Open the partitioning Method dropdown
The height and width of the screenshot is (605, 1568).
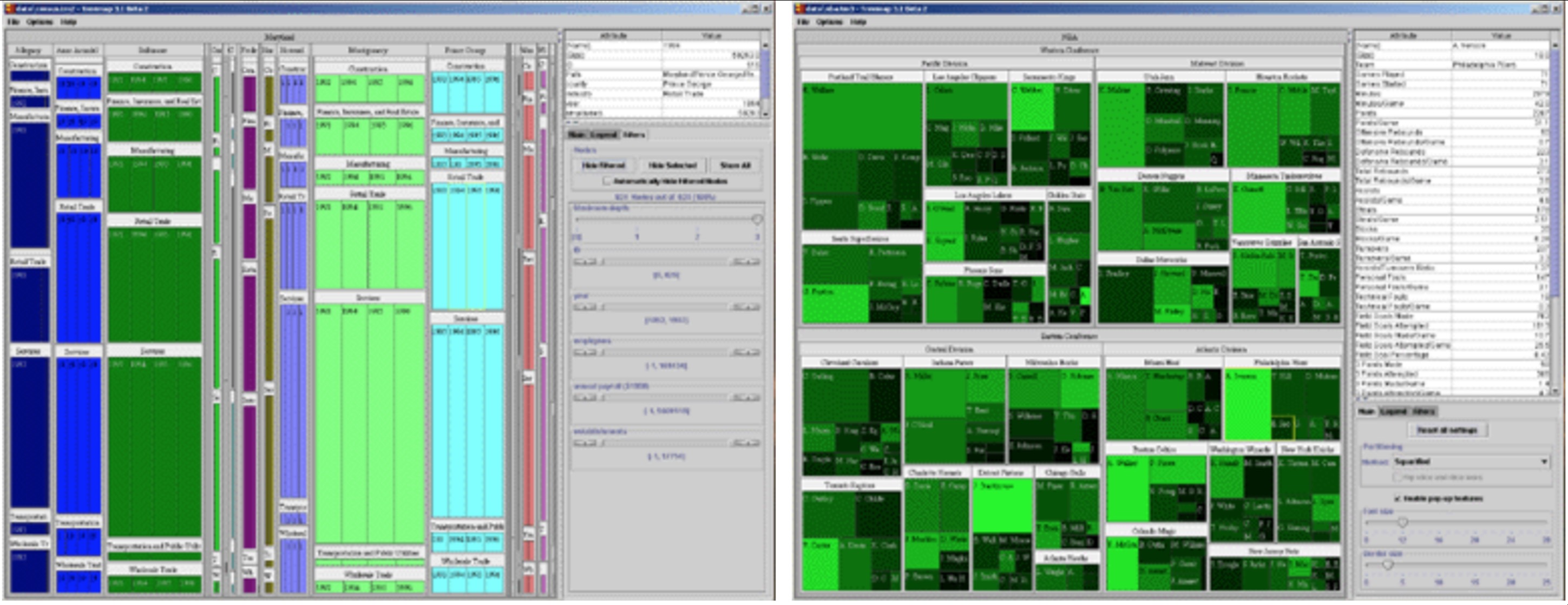(1544, 462)
